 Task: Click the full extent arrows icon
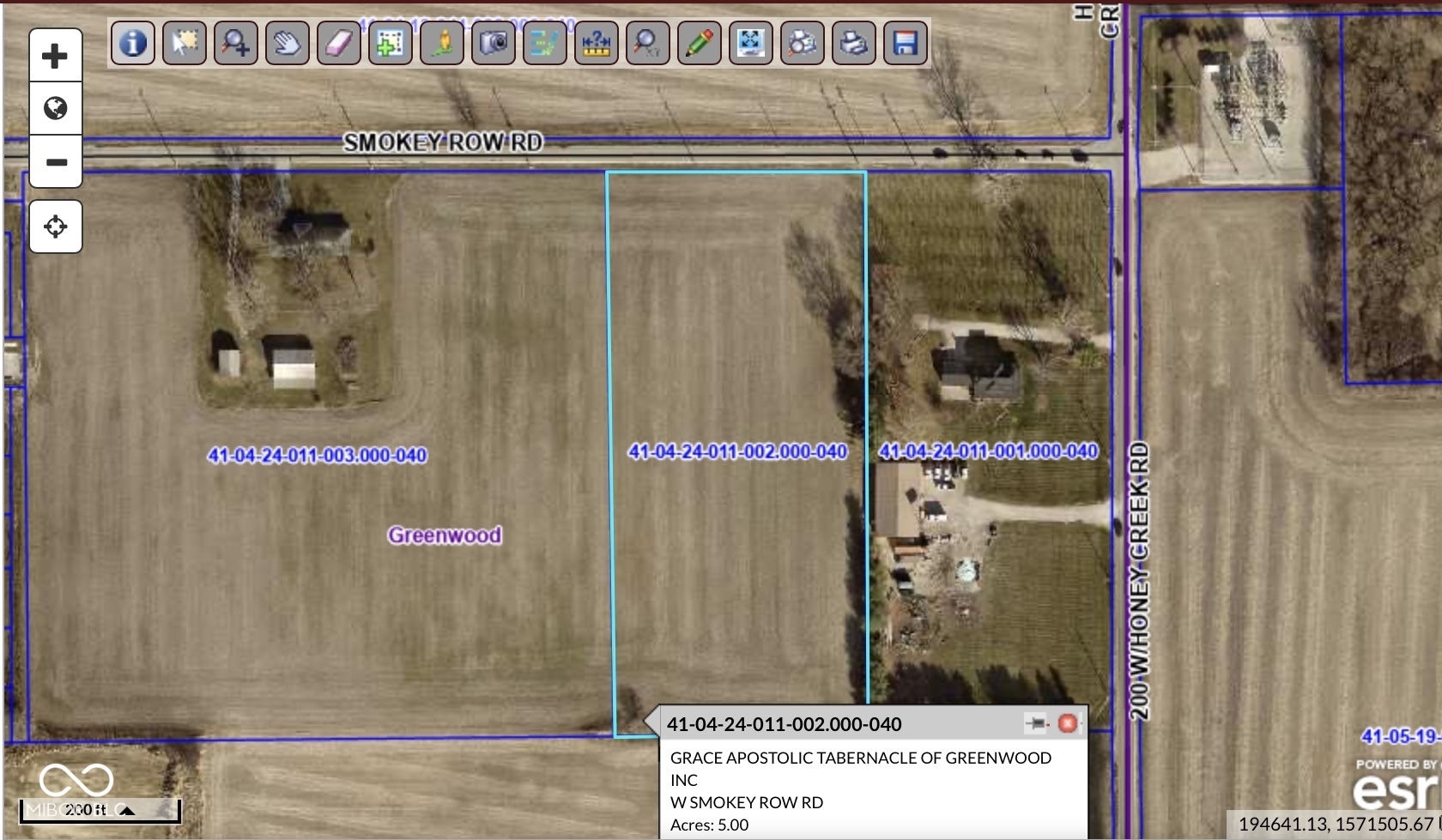click(750, 43)
